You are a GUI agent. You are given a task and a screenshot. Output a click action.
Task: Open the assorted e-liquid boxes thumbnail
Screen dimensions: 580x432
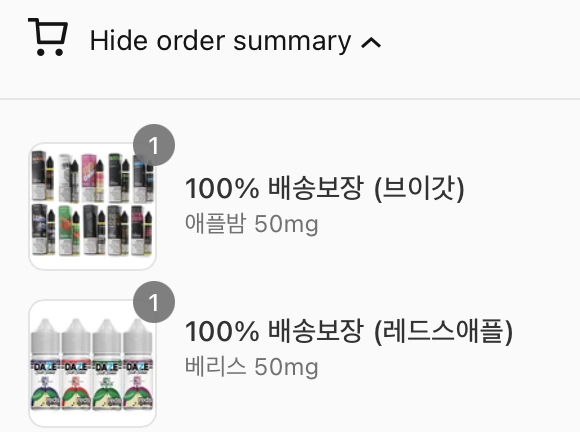point(92,206)
